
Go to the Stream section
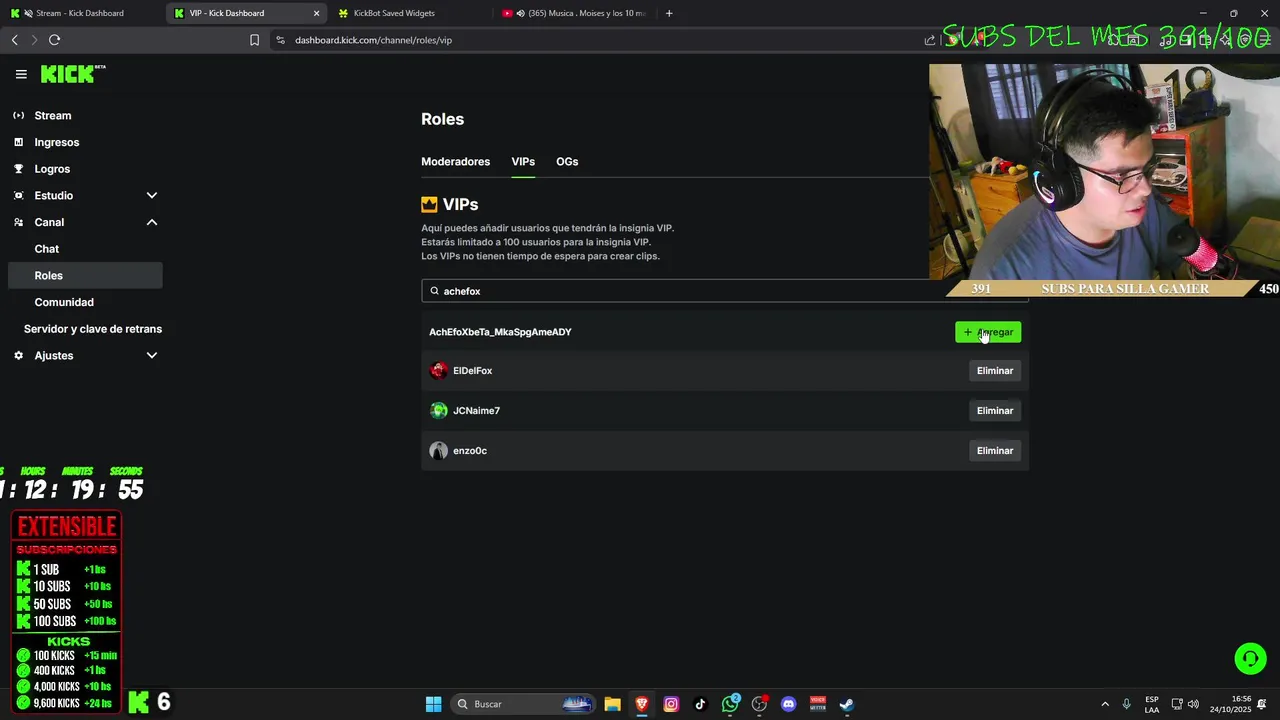coord(52,115)
